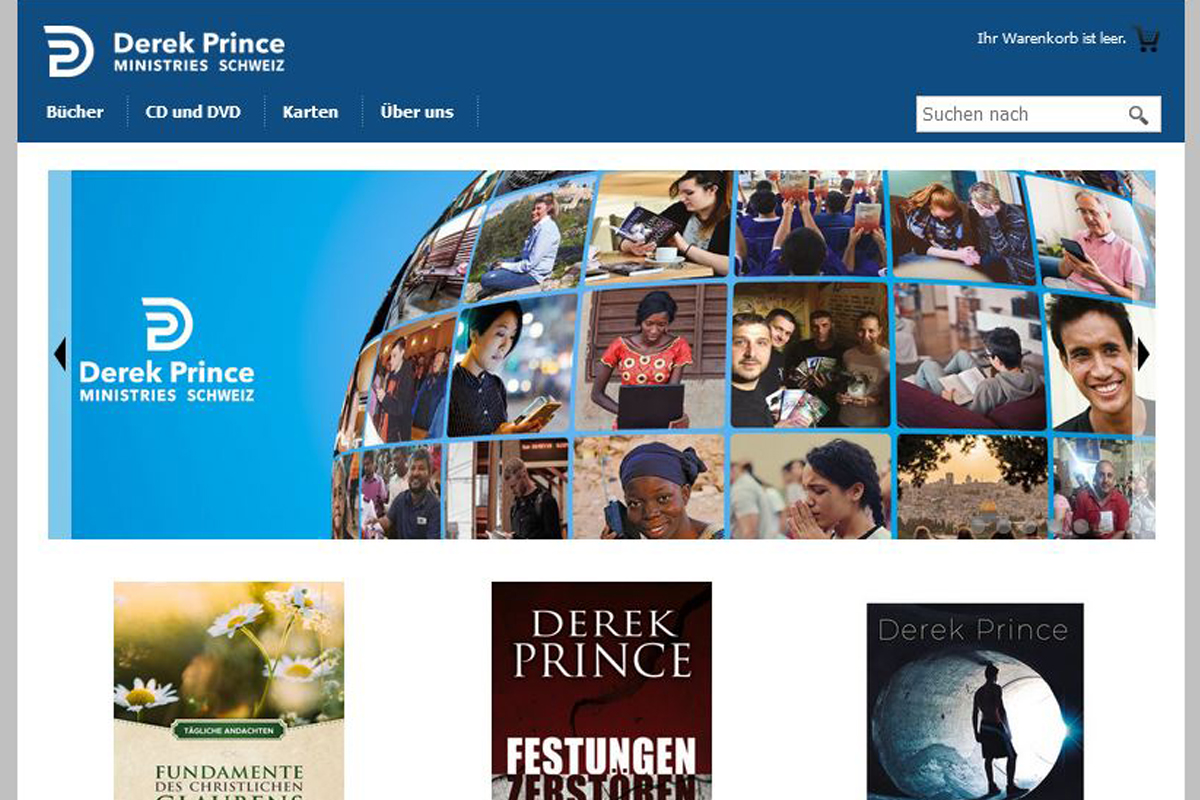
Task: Open the shopping cart icon
Action: tap(1147, 39)
